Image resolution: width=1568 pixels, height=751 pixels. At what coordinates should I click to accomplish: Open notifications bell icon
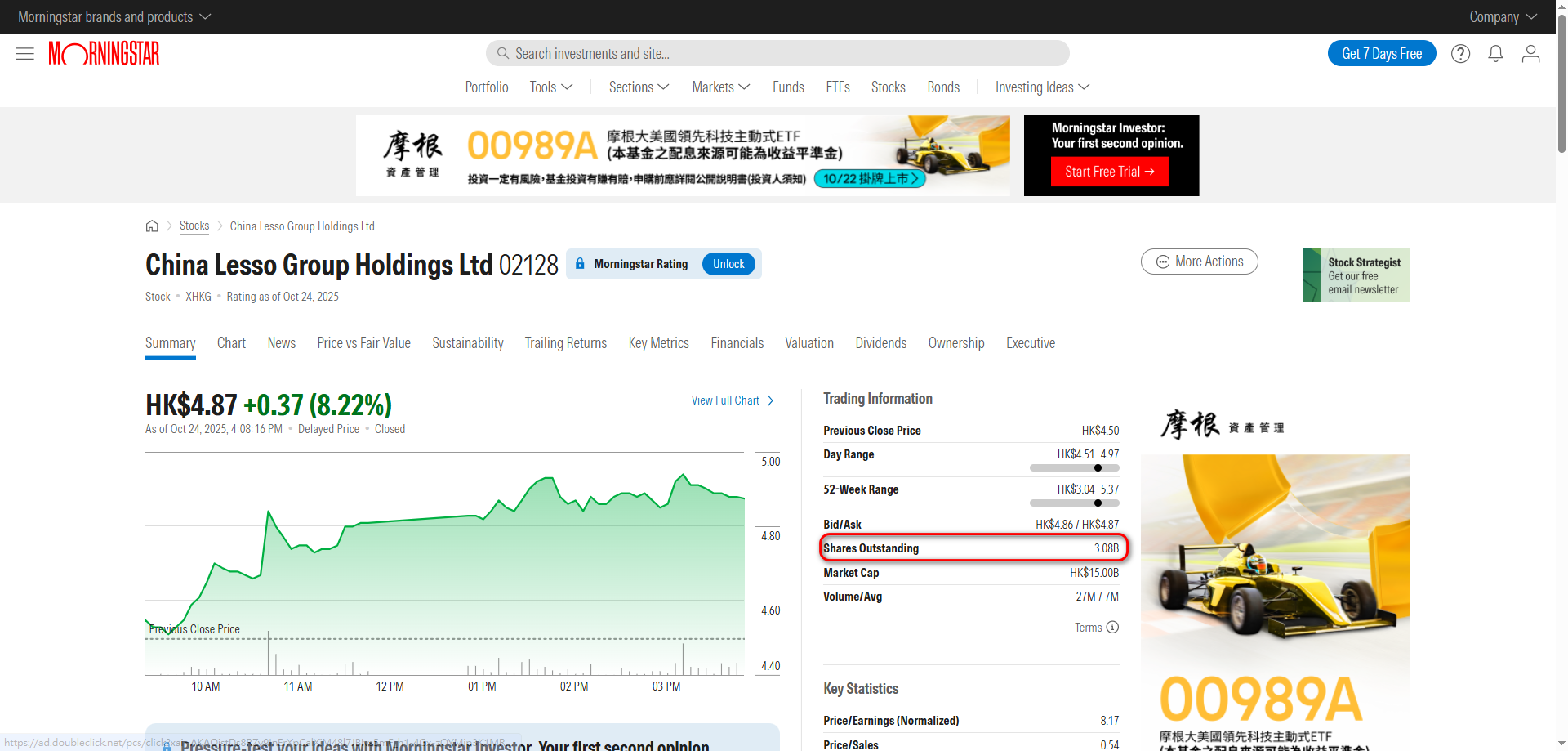coord(1495,54)
